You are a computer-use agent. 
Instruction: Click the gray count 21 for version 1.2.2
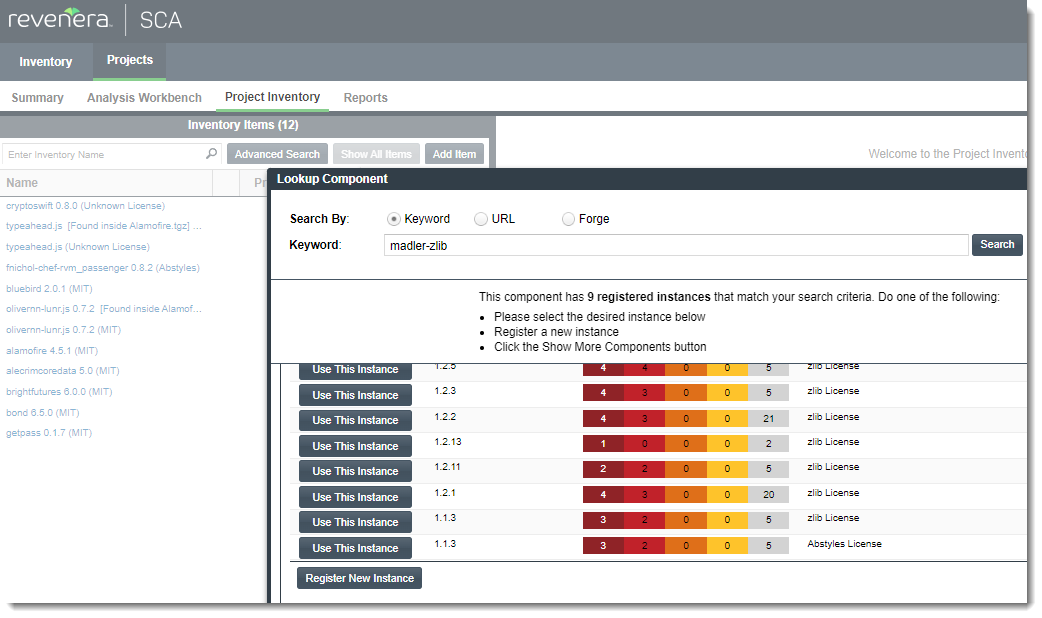[x=768, y=418]
